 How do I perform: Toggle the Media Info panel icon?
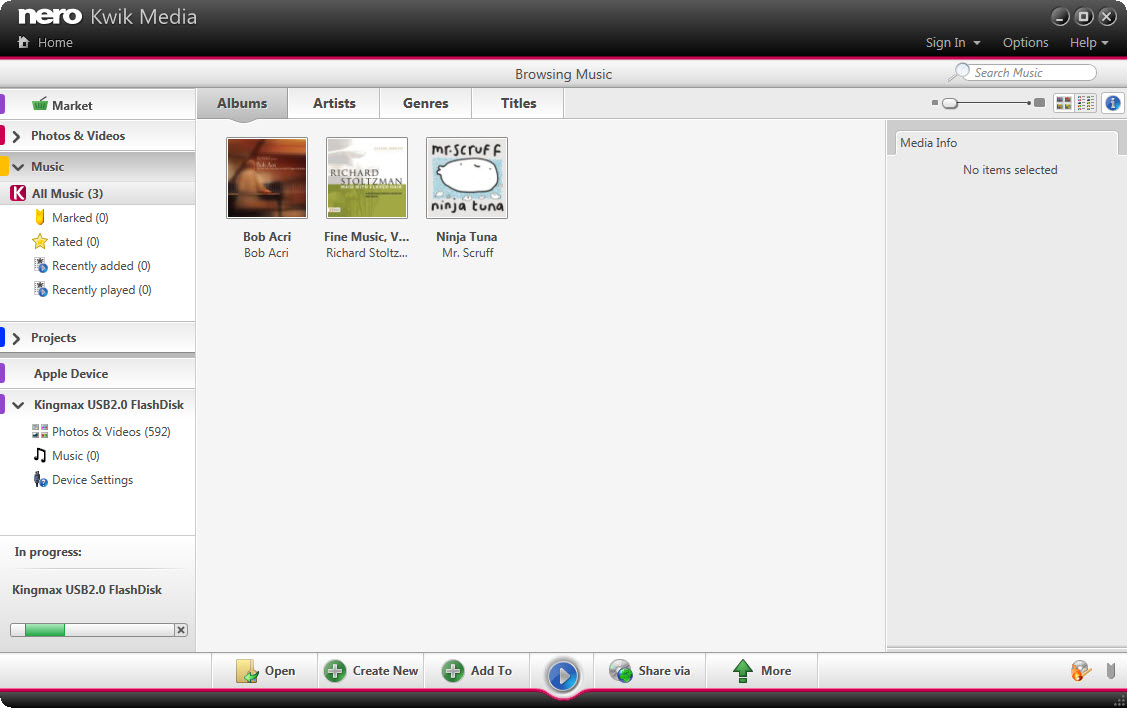(1112, 103)
